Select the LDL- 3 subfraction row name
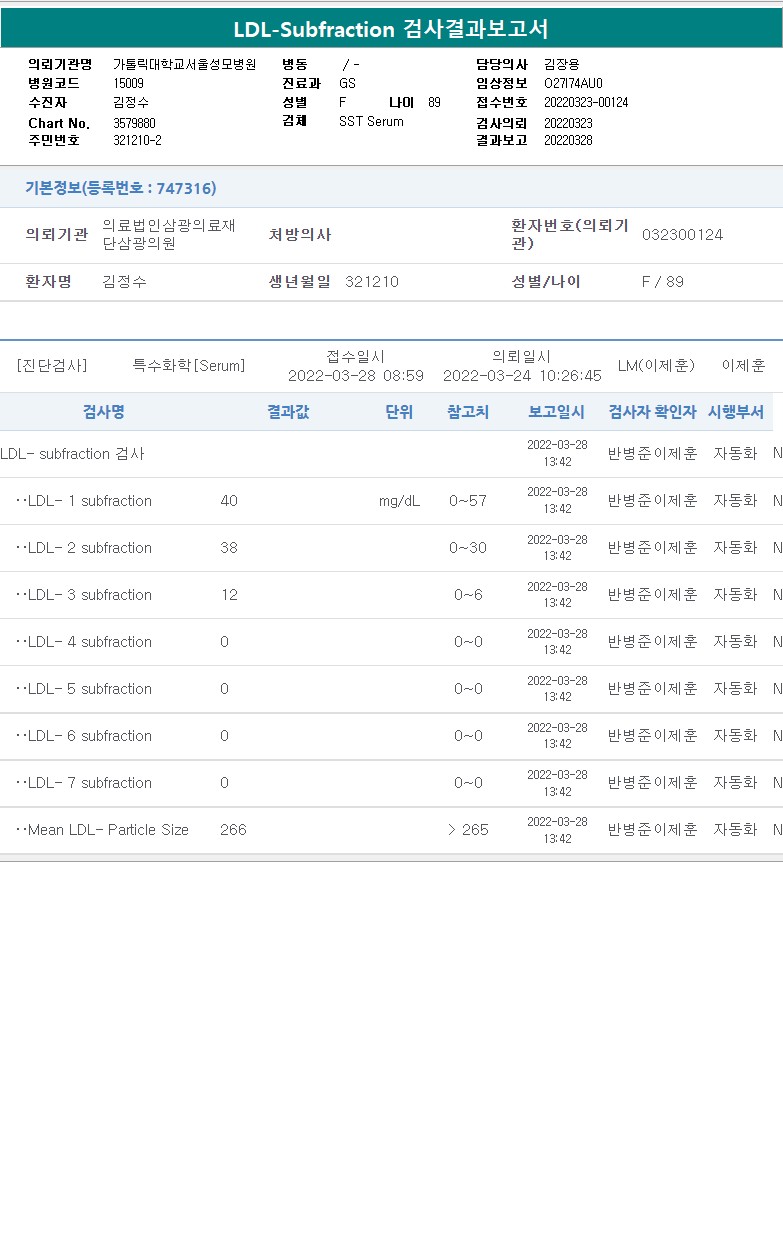783x1240 pixels. click(84, 595)
